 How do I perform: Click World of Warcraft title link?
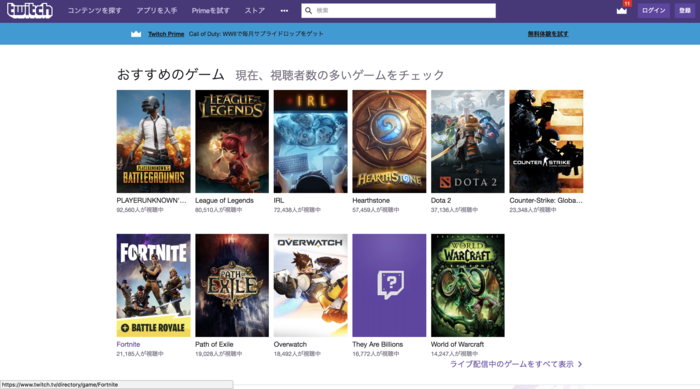(x=458, y=344)
